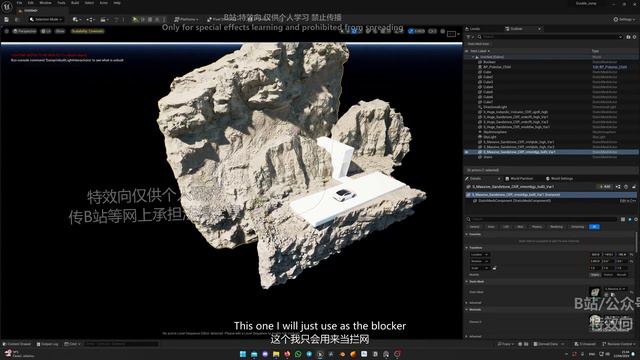This screenshot has width=640, height=360.
Task: Click the Unreal Engine logo icon
Action: [x=7, y=7]
